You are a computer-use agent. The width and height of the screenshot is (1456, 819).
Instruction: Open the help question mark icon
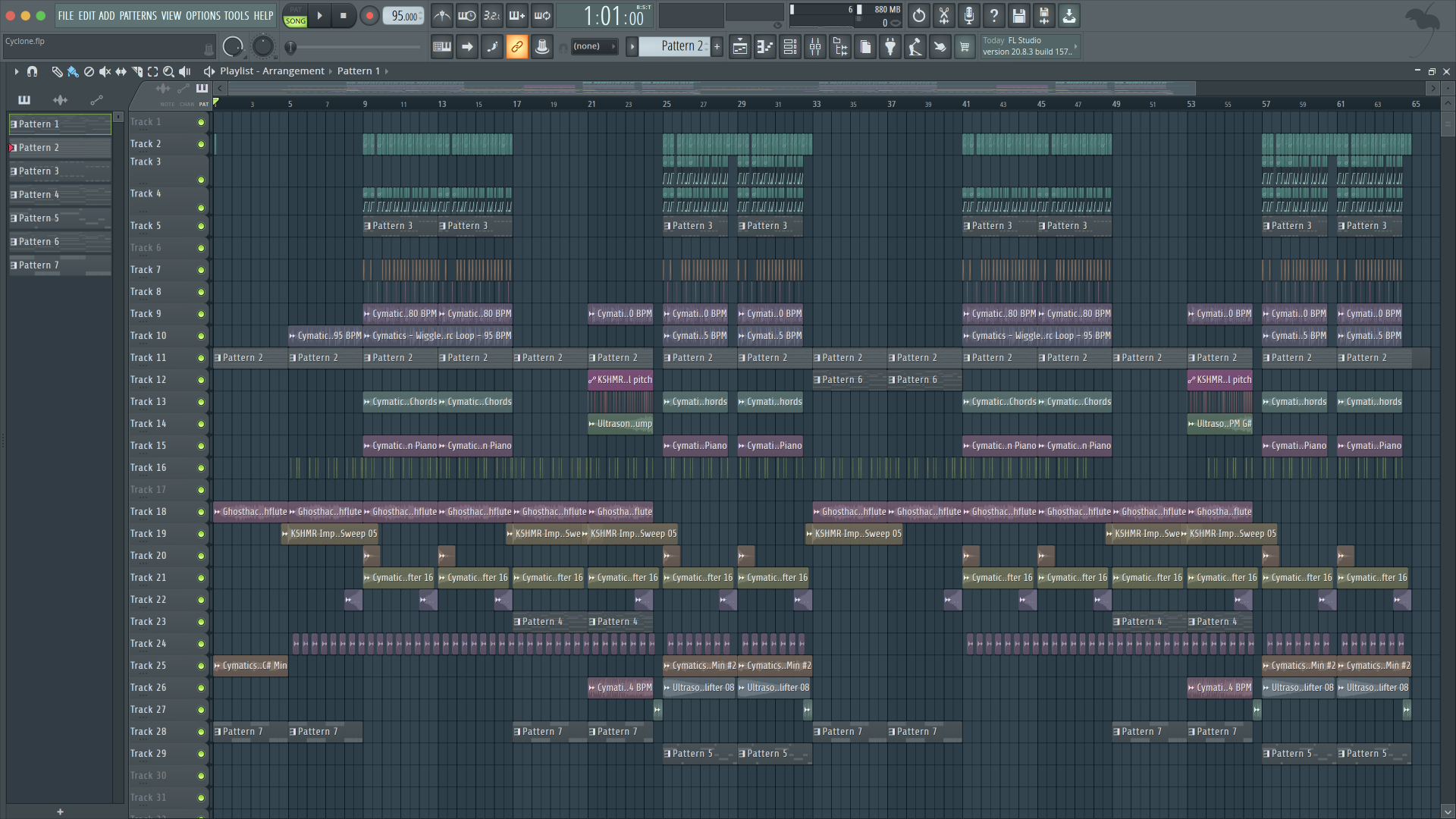click(x=994, y=16)
